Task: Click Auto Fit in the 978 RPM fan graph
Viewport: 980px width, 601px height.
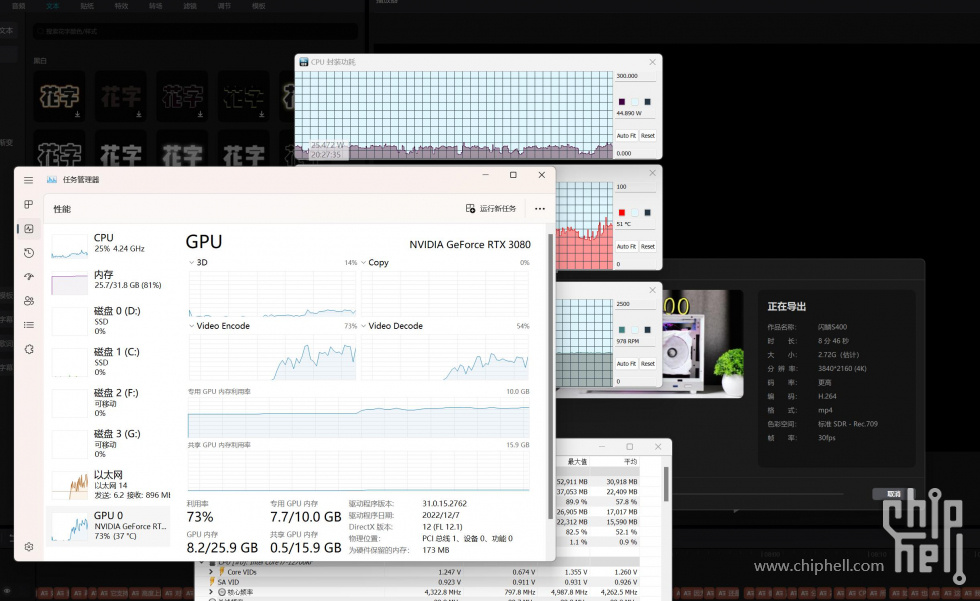Action: coord(626,363)
